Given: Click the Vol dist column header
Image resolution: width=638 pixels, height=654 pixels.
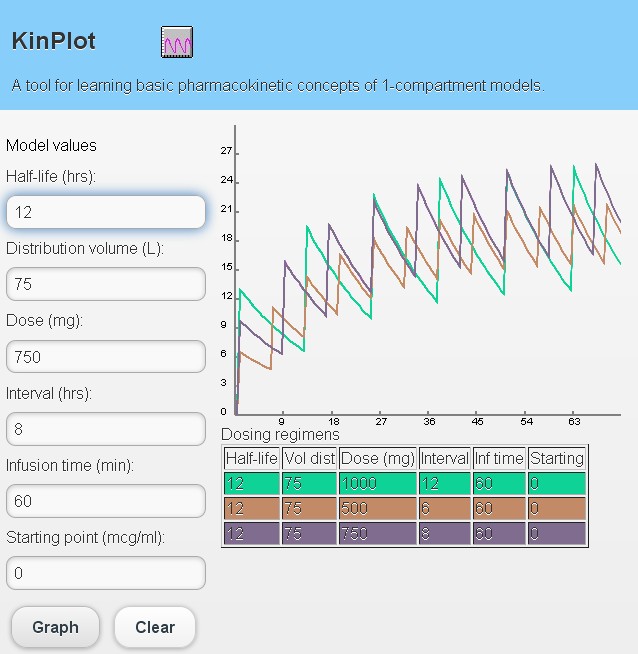Looking at the screenshot, I should point(310,459).
